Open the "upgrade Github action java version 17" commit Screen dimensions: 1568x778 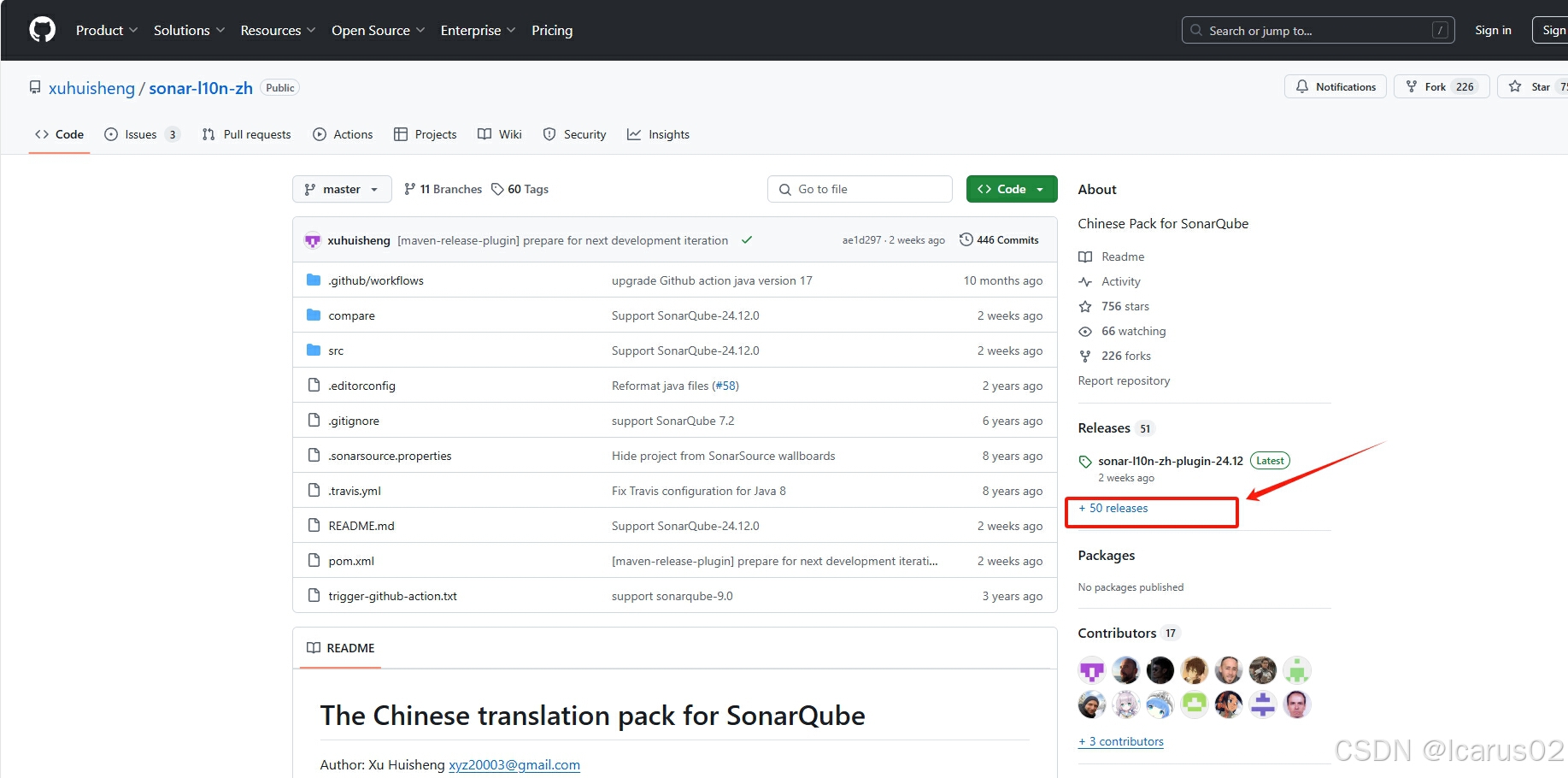[x=712, y=280]
